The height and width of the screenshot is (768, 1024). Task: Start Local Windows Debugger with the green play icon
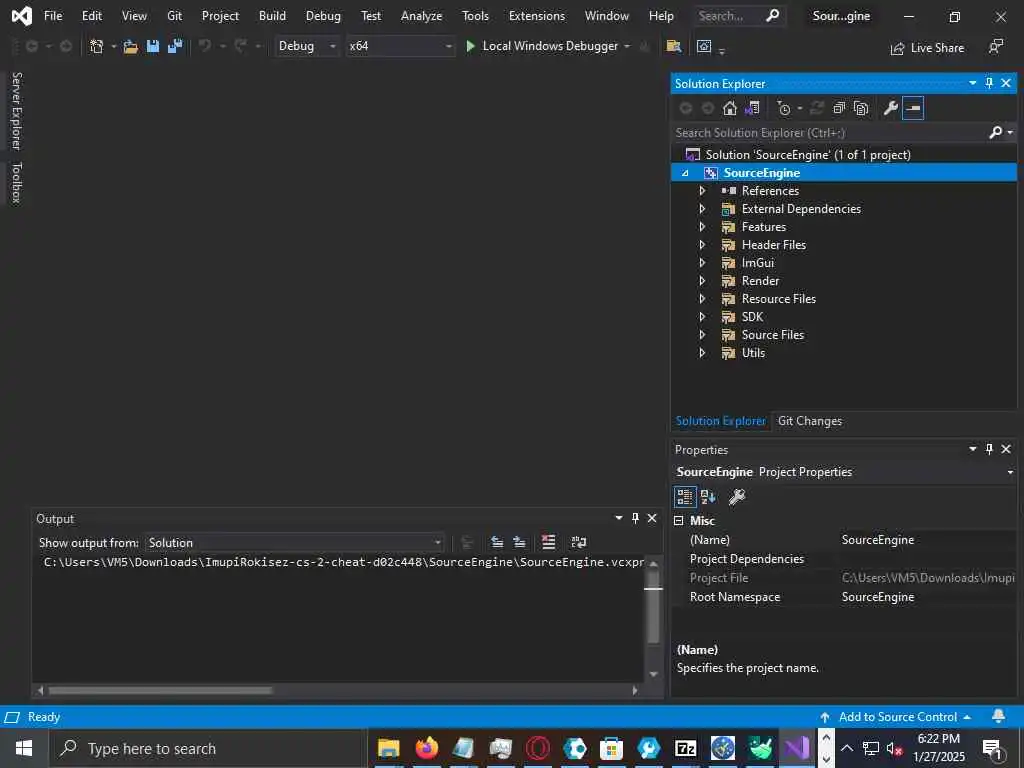tap(470, 46)
